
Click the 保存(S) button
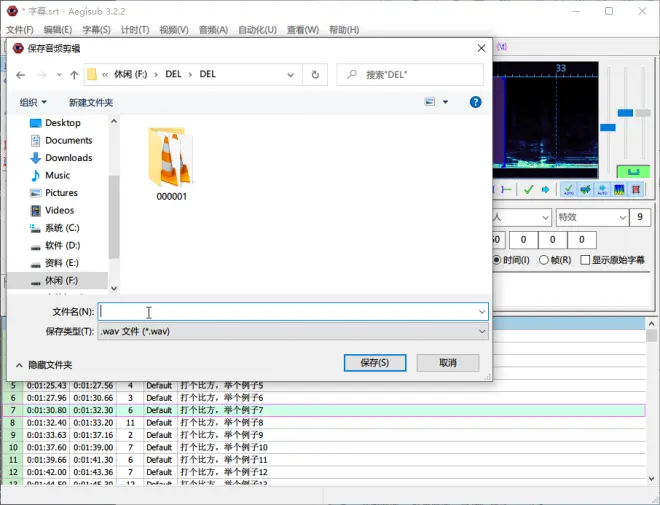pyautogui.click(x=375, y=363)
